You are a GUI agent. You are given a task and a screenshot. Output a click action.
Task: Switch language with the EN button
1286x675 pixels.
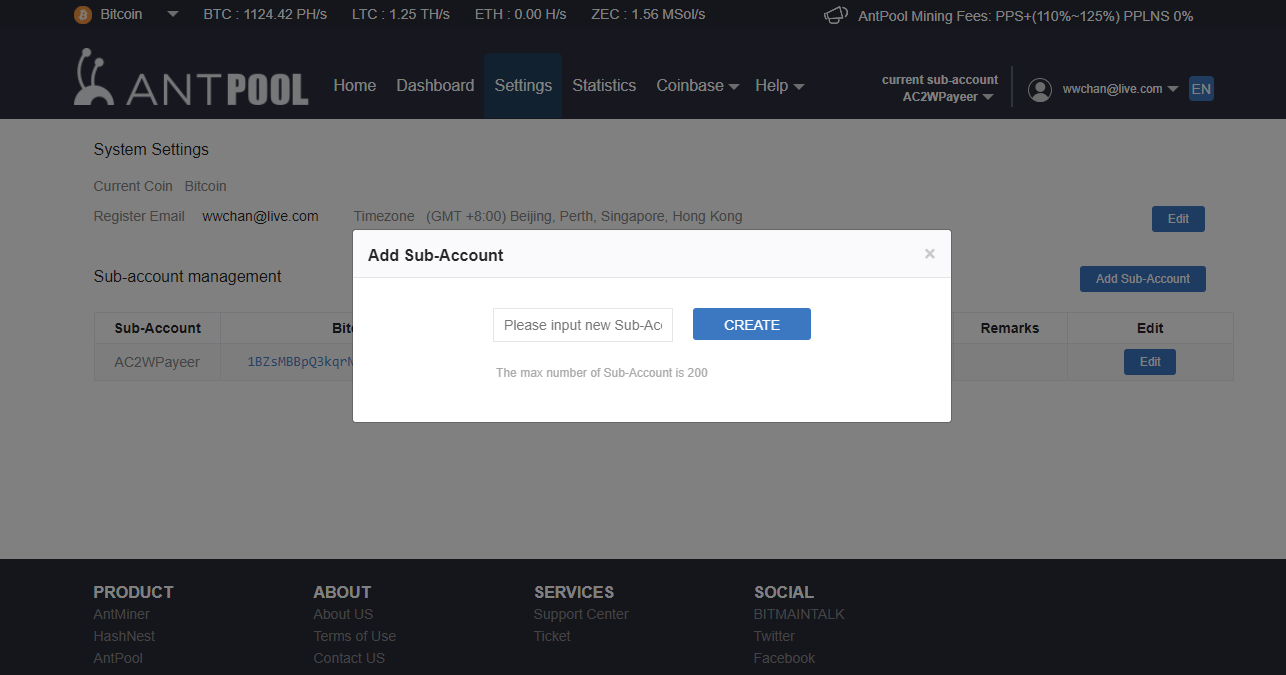[1201, 89]
